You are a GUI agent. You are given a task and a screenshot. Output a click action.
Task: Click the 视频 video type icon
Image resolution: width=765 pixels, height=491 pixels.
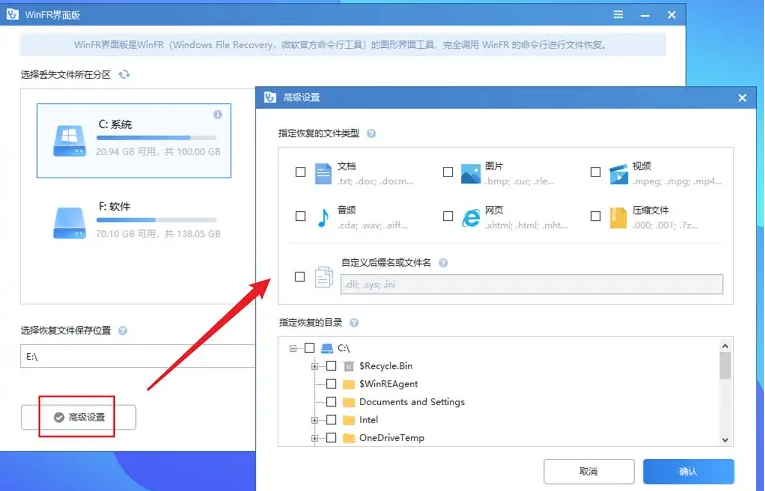tap(619, 174)
